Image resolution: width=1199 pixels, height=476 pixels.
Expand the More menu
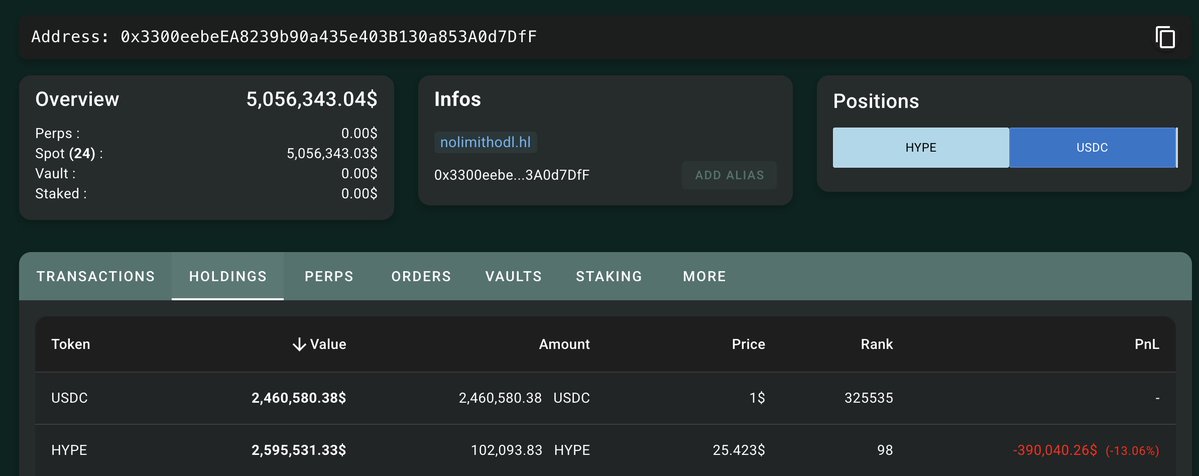click(x=704, y=276)
